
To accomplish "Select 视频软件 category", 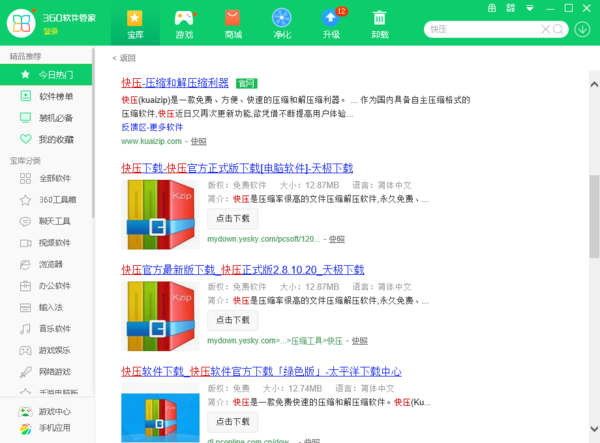I will [x=46, y=243].
